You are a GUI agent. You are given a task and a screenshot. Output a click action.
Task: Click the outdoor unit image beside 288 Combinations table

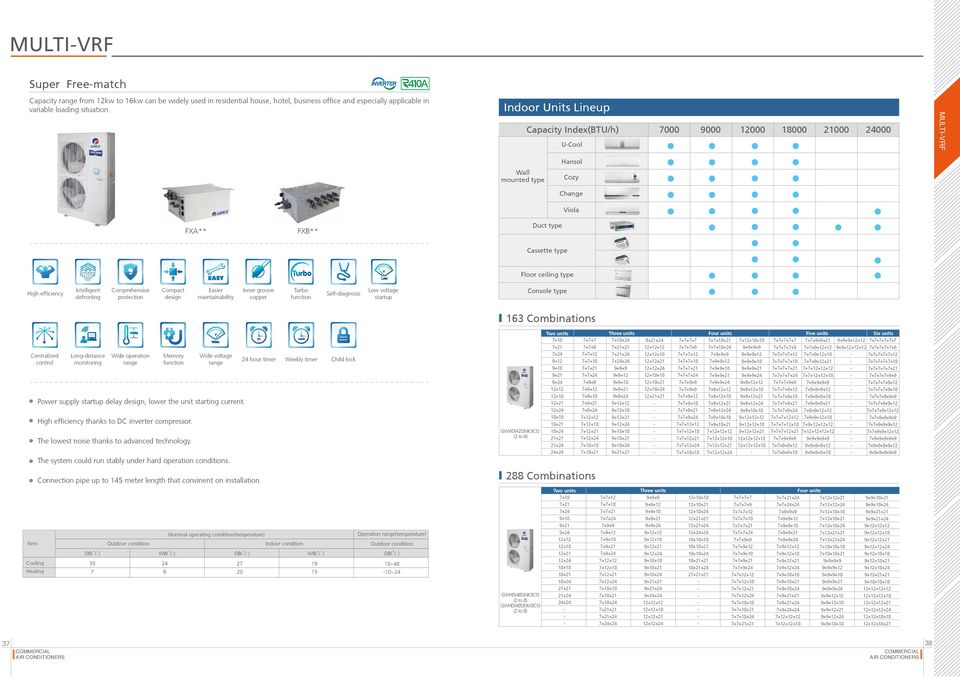pos(520,550)
